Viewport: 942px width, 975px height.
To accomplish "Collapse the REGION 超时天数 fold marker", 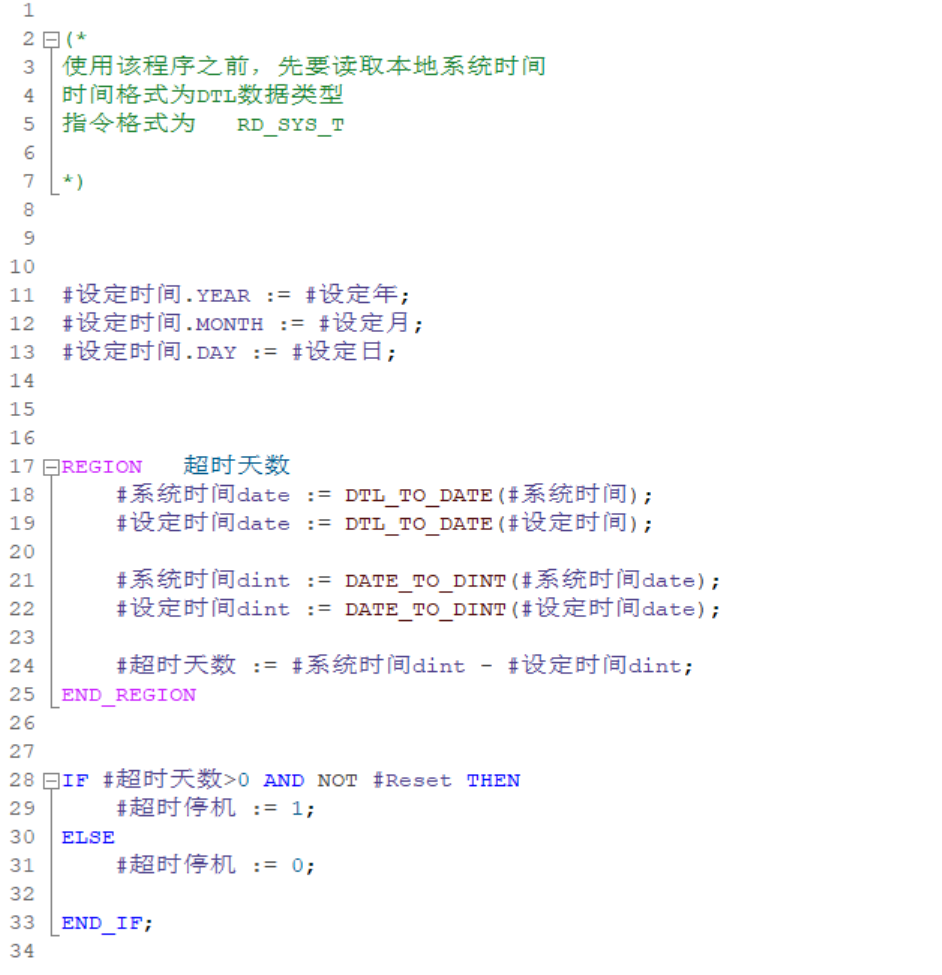I will [x=51, y=467].
